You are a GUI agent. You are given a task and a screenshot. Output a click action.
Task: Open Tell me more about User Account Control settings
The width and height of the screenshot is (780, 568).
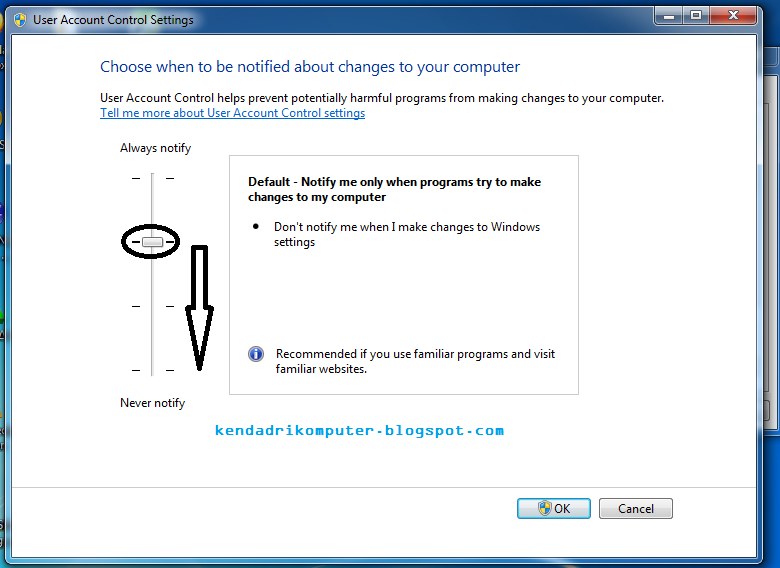[x=232, y=113]
